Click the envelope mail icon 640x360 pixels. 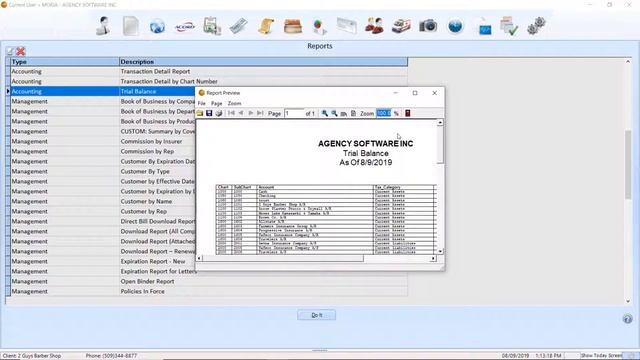pyautogui.click(x=347, y=26)
